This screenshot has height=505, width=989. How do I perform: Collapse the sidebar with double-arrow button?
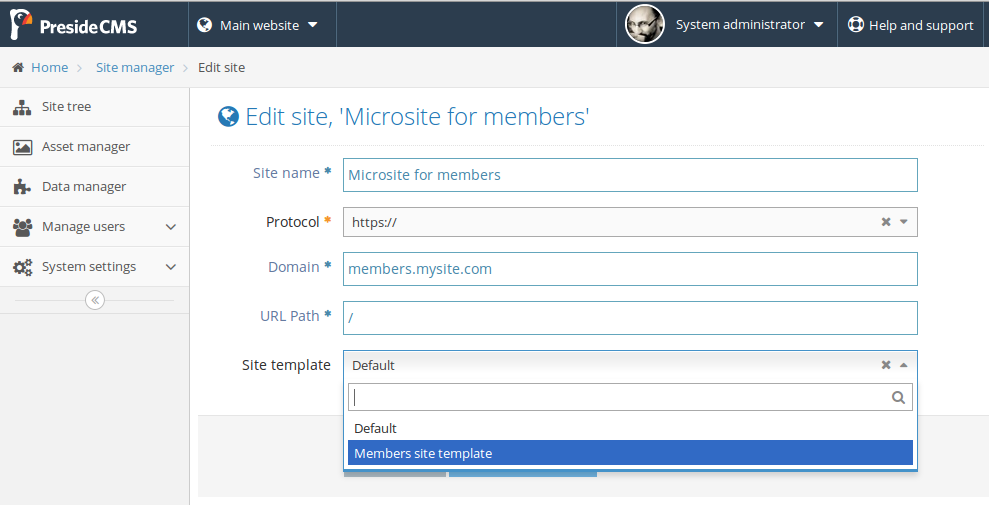[95, 300]
